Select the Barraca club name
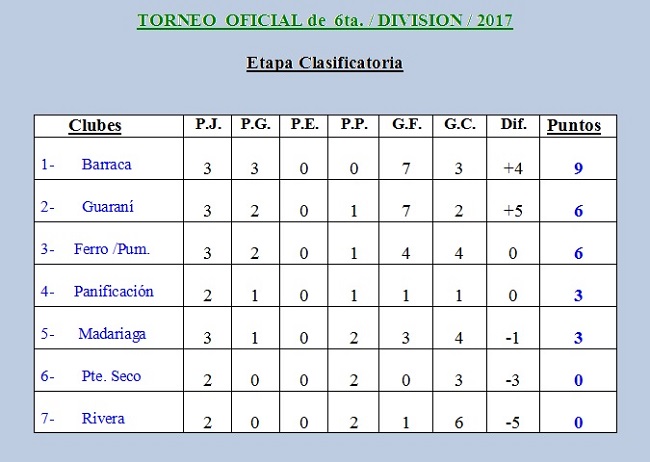650x462 pixels. click(x=107, y=165)
